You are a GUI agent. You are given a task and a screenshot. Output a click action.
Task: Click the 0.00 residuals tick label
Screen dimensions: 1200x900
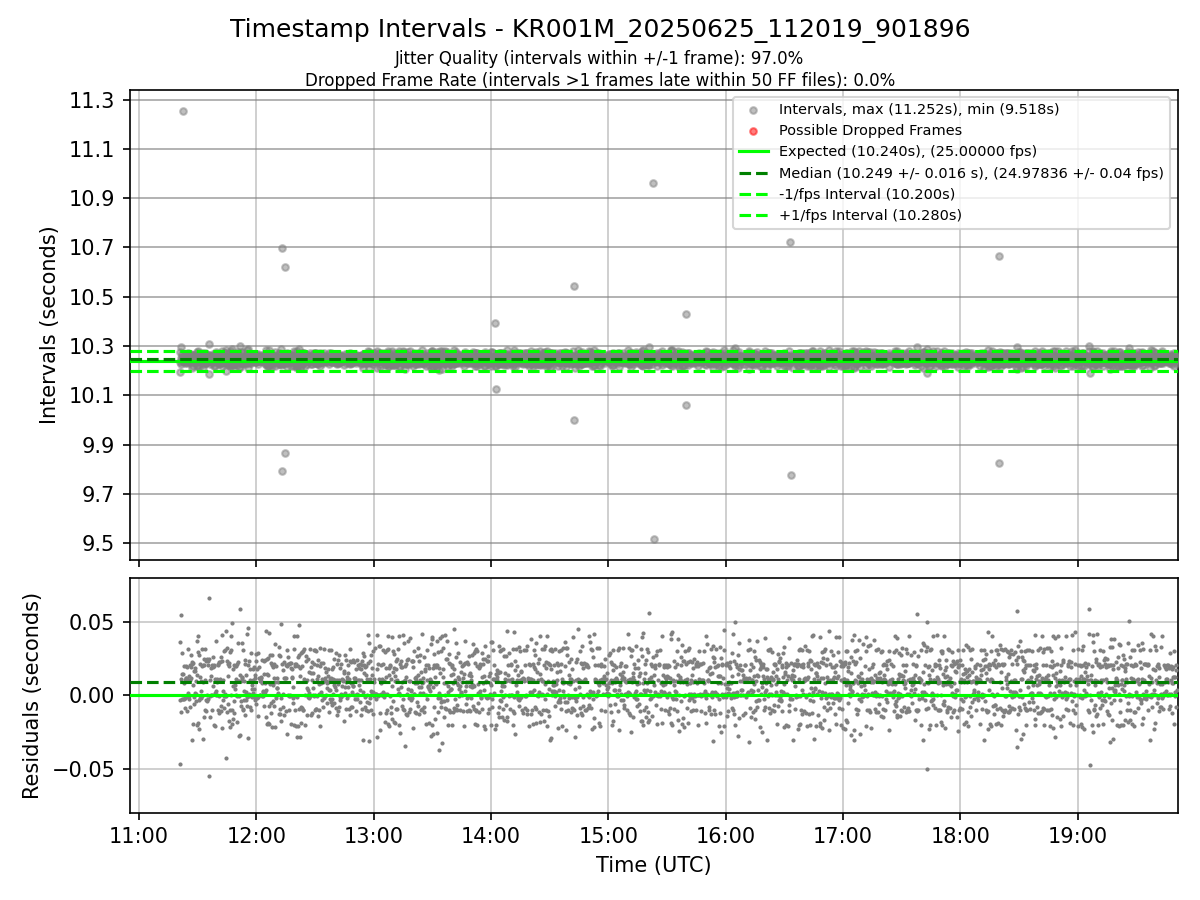(x=94, y=695)
